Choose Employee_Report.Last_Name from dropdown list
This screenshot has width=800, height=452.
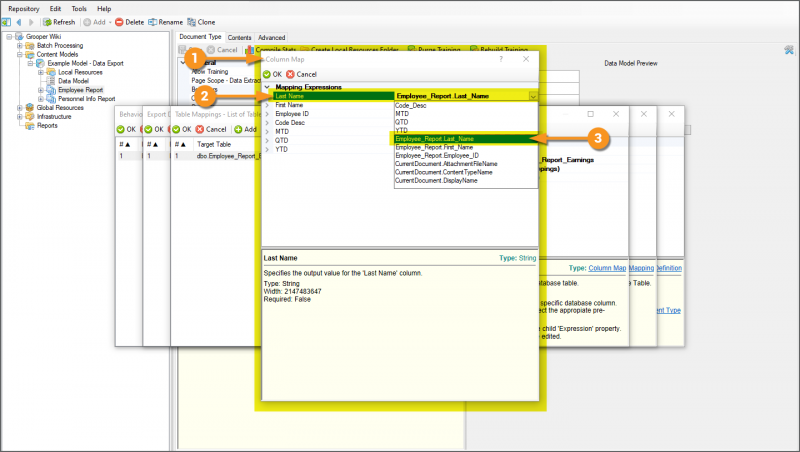[x=466, y=139]
